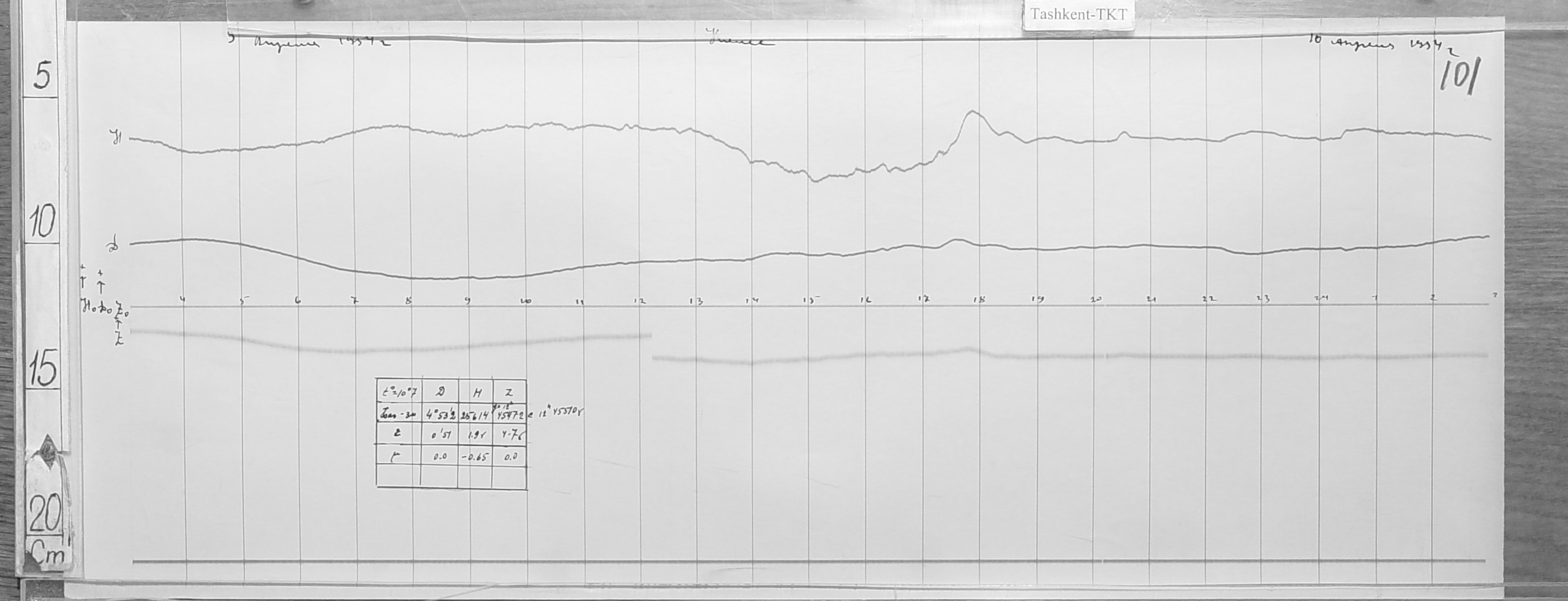This screenshot has width=1568, height=601.
Task: Click the hour 4 timeline marker
Action: [x=183, y=300]
